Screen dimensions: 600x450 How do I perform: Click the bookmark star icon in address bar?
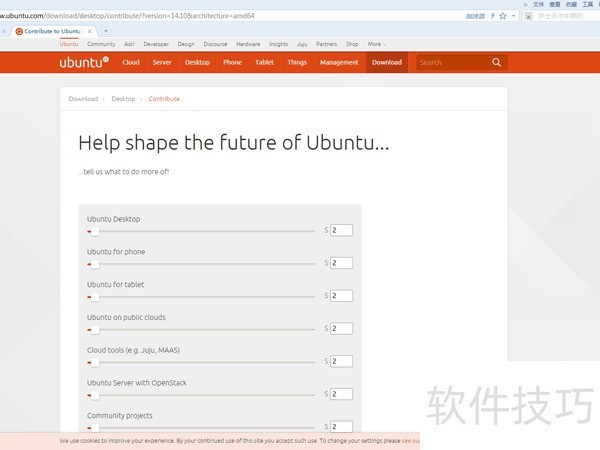point(503,16)
